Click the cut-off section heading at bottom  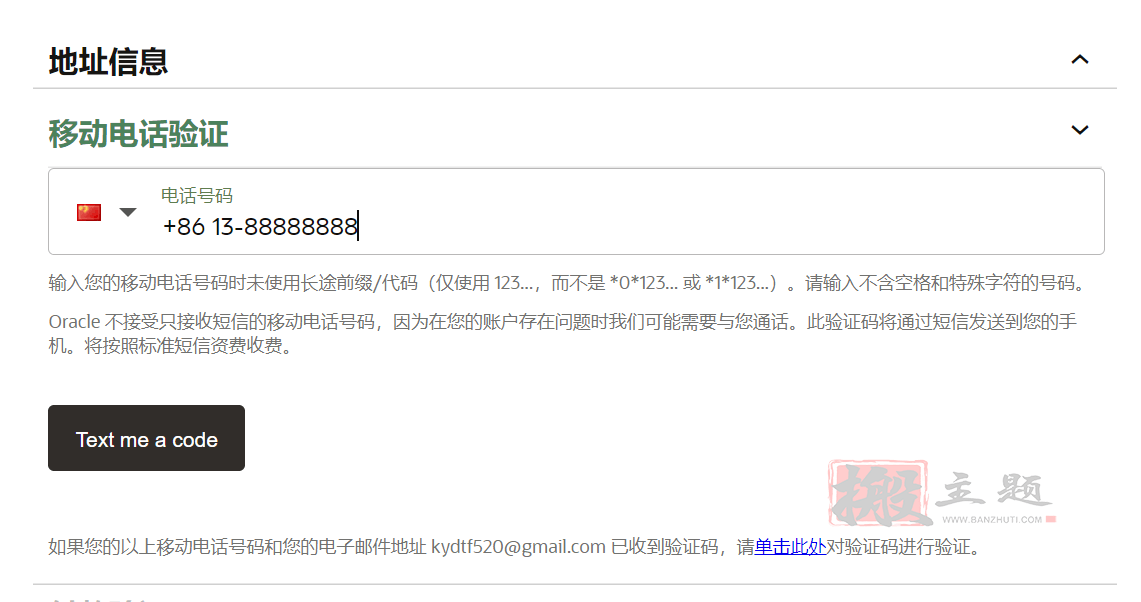[98, 599]
